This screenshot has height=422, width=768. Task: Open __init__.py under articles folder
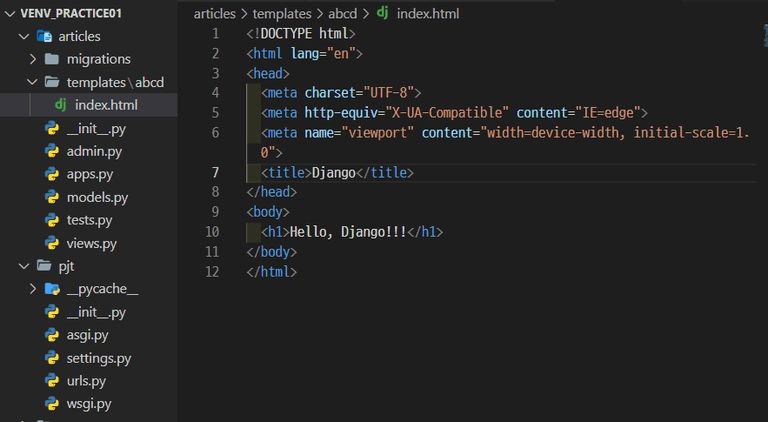coord(96,129)
